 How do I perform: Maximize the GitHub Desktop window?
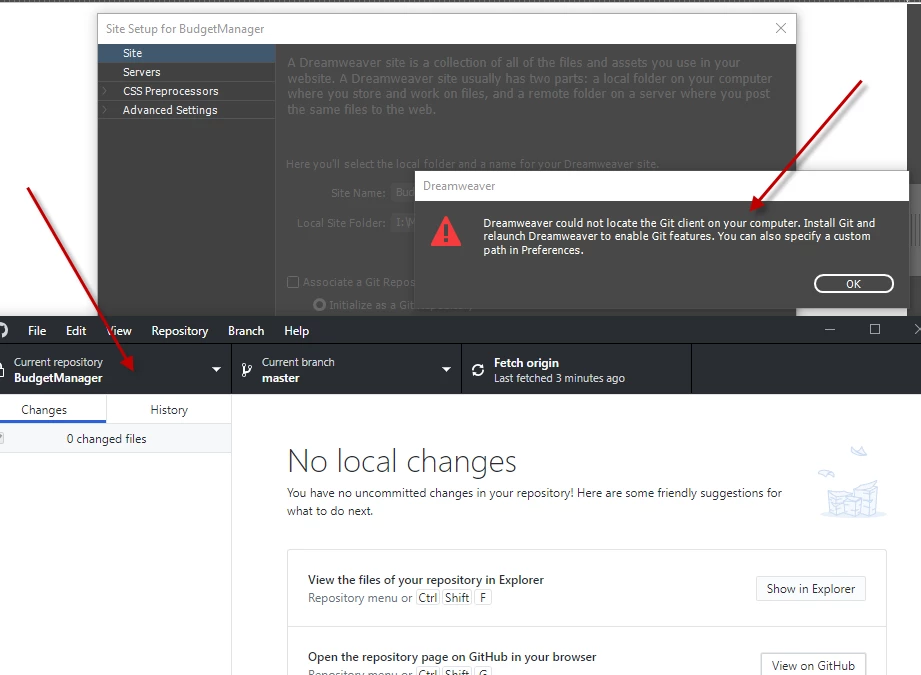(x=875, y=330)
